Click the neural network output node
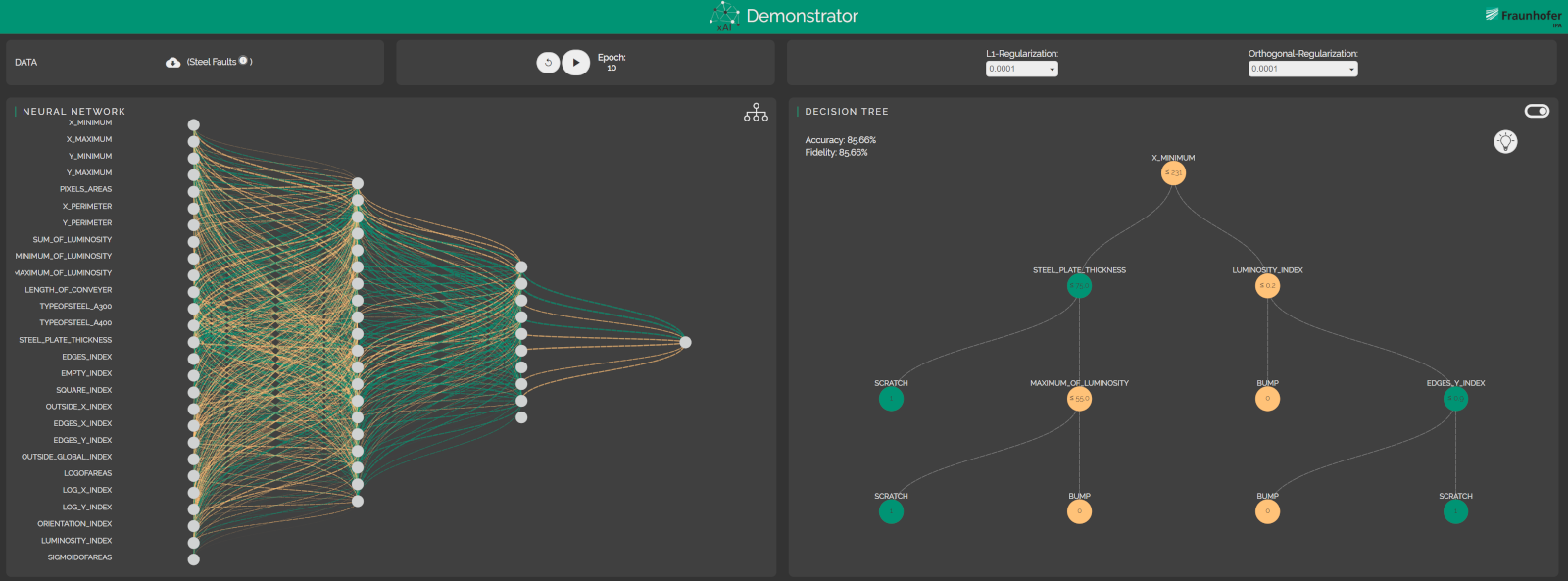The width and height of the screenshot is (1568, 581). coord(685,342)
